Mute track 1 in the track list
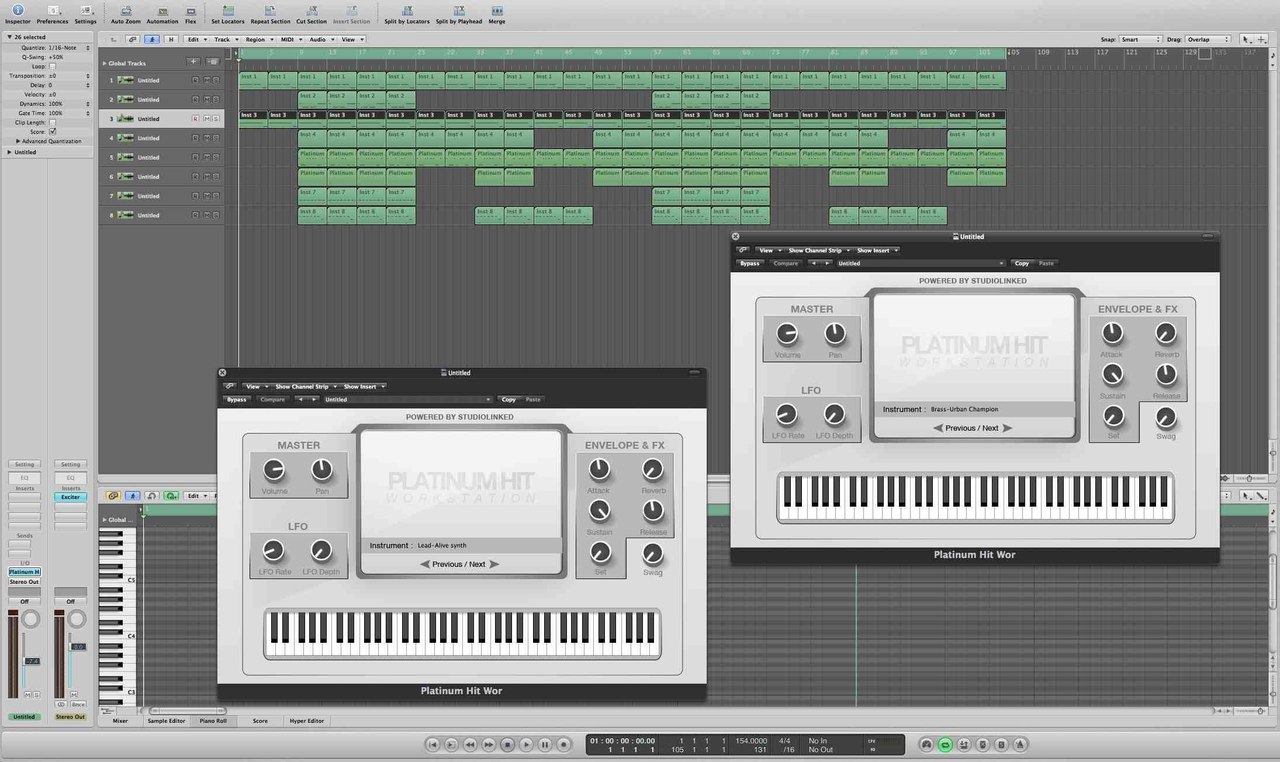This screenshot has width=1280, height=762. pos(207,80)
